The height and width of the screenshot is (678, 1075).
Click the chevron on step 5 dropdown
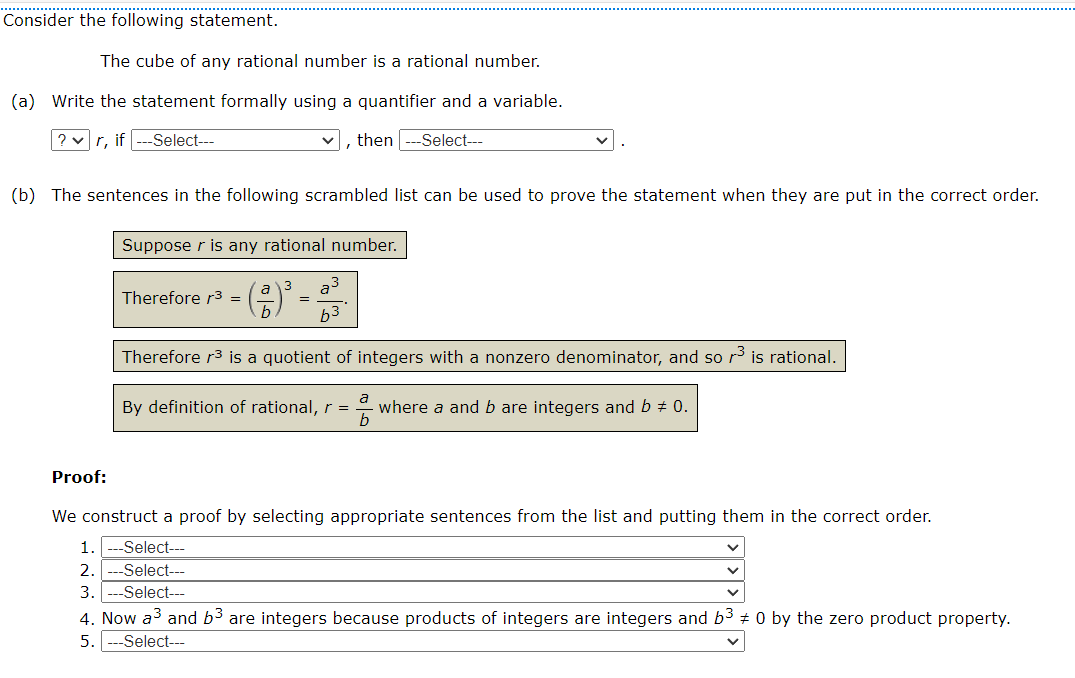[735, 641]
